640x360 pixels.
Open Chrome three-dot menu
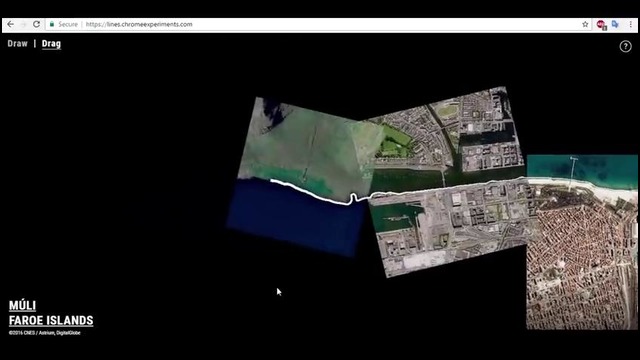(631, 24)
